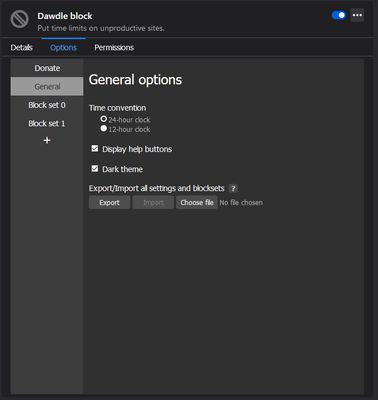Select the 12-hour clock option
The image size is (378, 400).
coord(104,129)
